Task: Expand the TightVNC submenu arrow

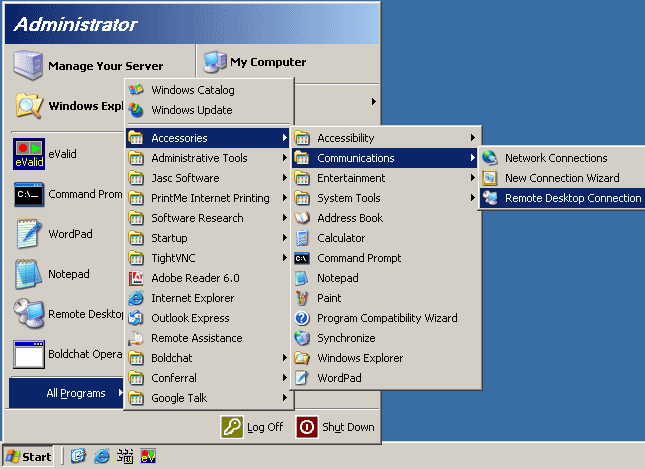Action: (x=284, y=258)
